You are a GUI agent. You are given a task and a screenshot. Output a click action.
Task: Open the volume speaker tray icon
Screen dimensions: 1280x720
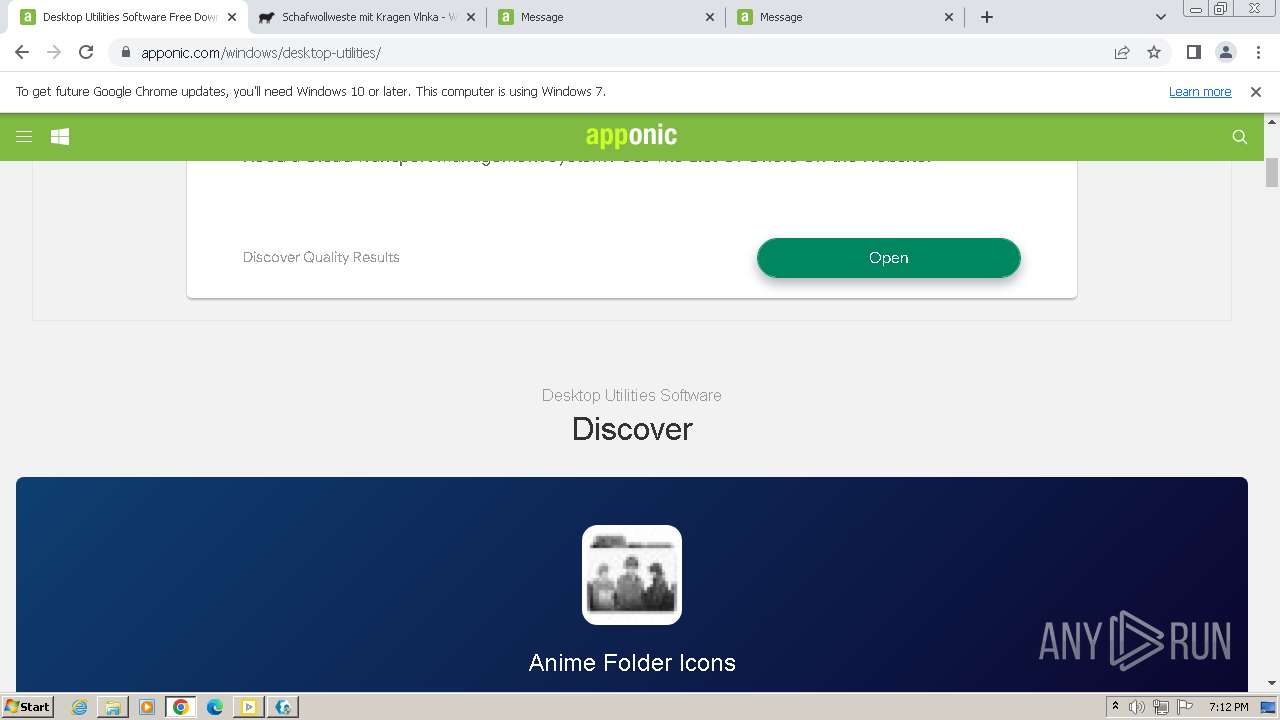click(x=1137, y=707)
